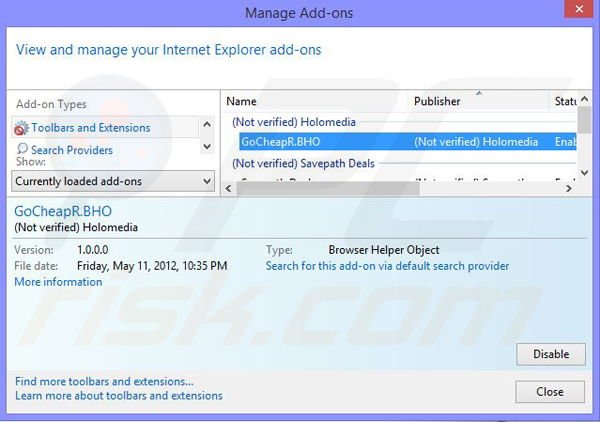Image resolution: width=600 pixels, height=422 pixels.
Task: Click the vertical scrollbar thumb of add-on list
Action: (584, 120)
